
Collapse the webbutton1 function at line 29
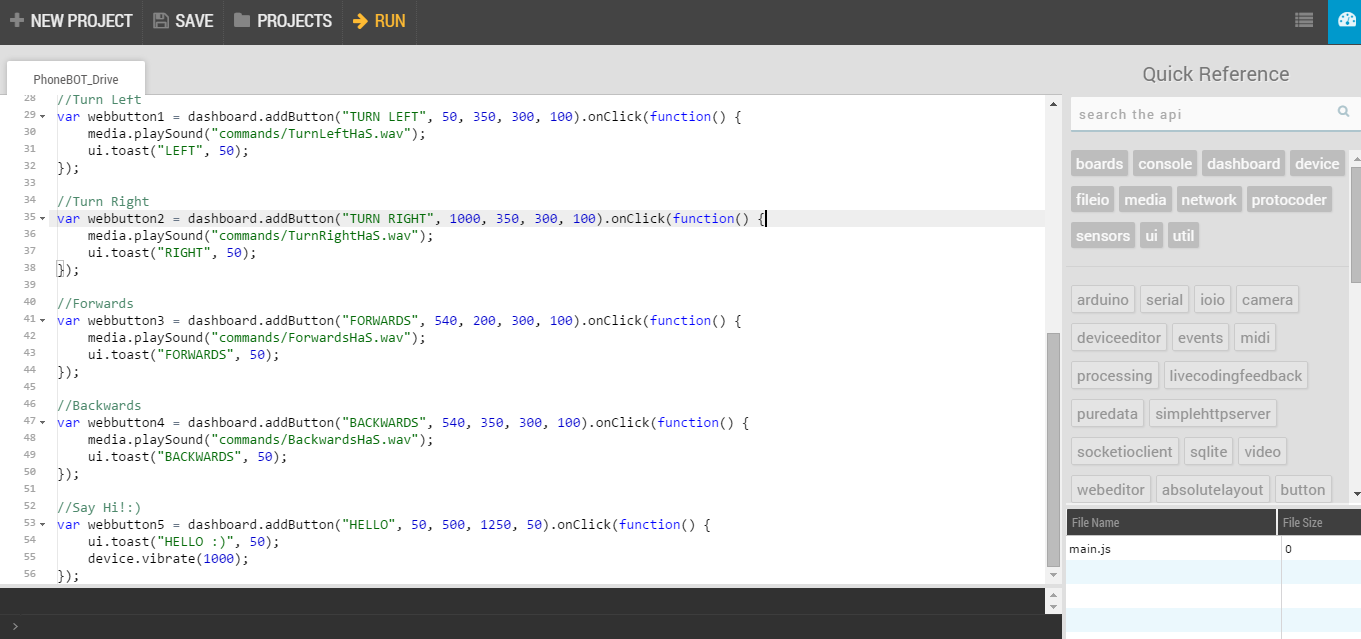pyautogui.click(x=42, y=117)
